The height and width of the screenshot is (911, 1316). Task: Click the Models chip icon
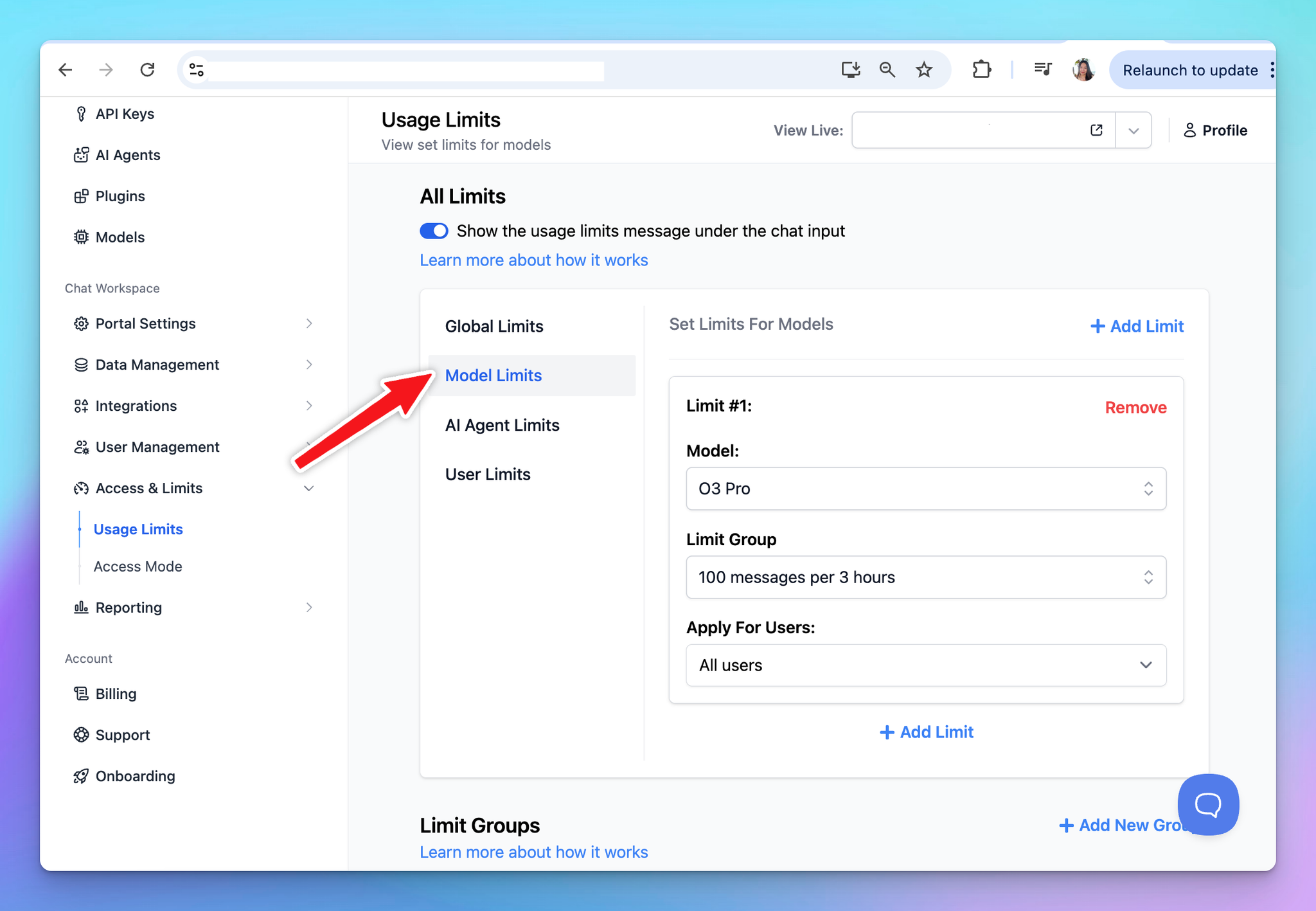pyautogui.click(x=81, y=237)
